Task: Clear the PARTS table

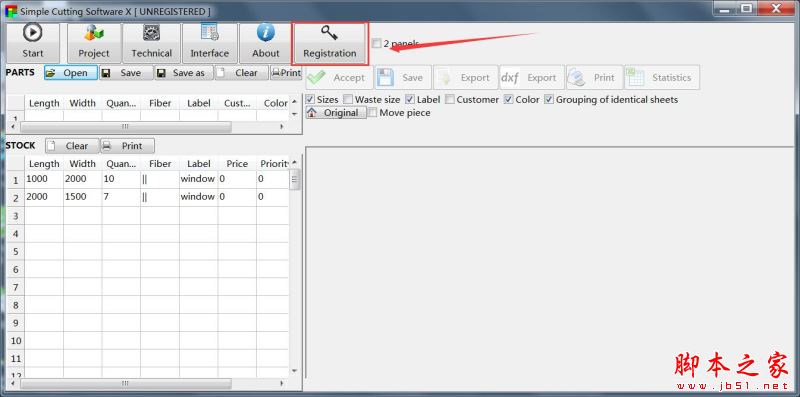Action: tap(241, 73)
